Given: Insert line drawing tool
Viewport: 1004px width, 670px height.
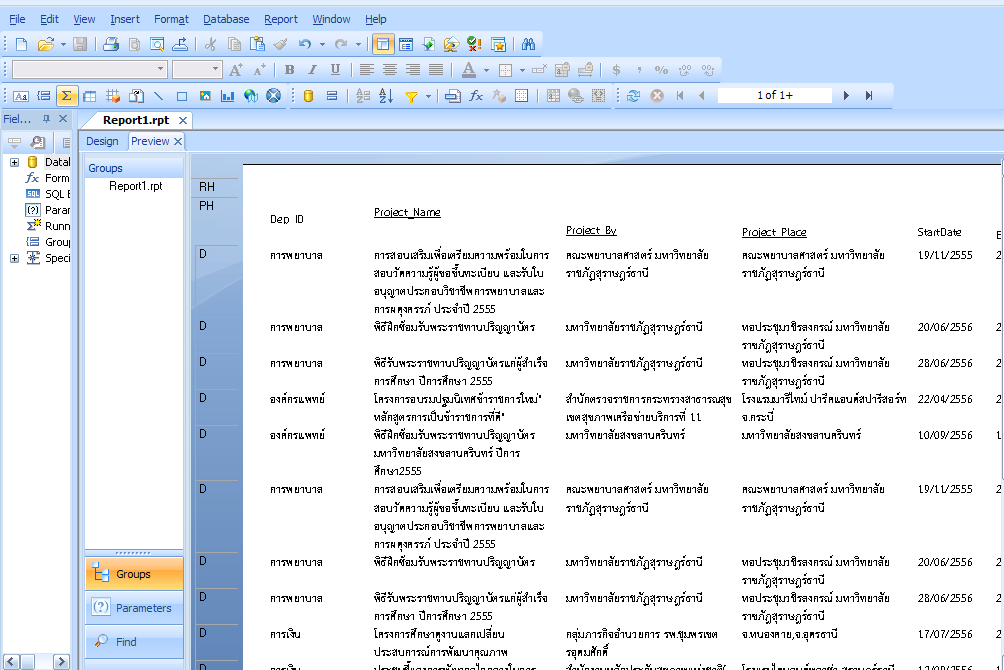Looking at the screenshot, I should pyautogui.click(x=159, y=96).
